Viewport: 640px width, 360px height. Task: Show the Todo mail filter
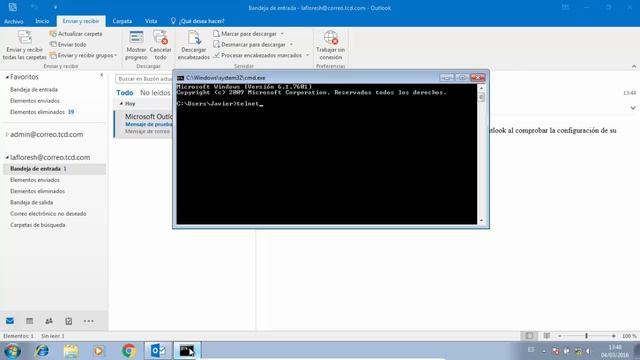(124, 93)
